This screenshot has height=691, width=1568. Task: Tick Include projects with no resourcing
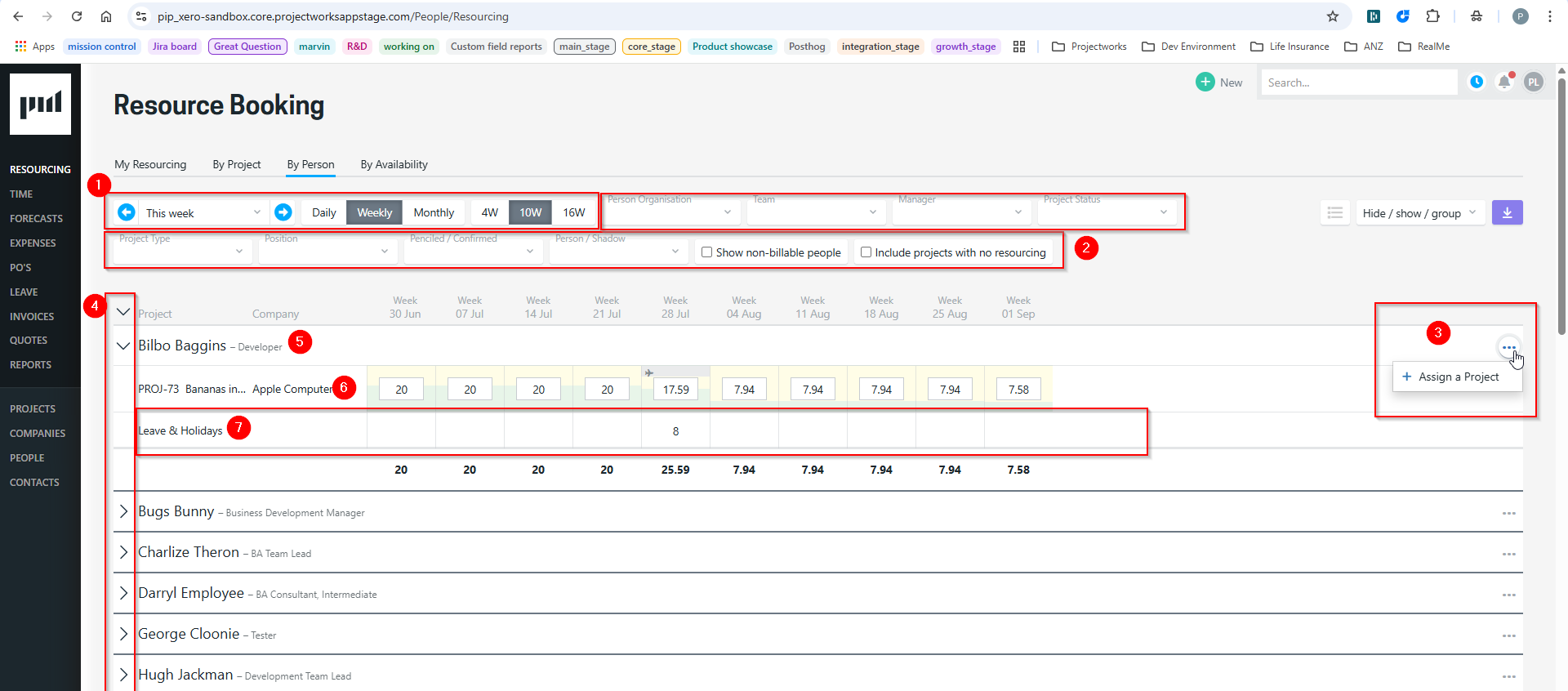click(x=866, y=252)
